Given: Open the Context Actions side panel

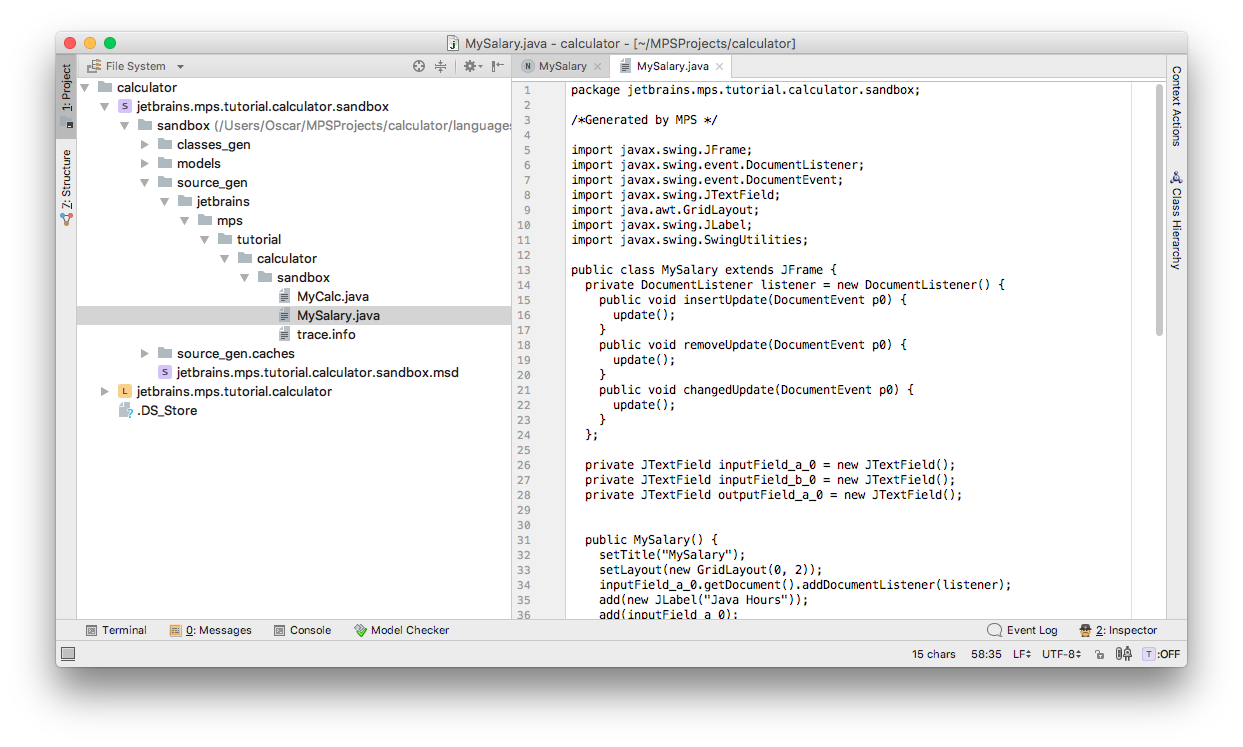Looking at the screenshot, I should (1176, 106).
